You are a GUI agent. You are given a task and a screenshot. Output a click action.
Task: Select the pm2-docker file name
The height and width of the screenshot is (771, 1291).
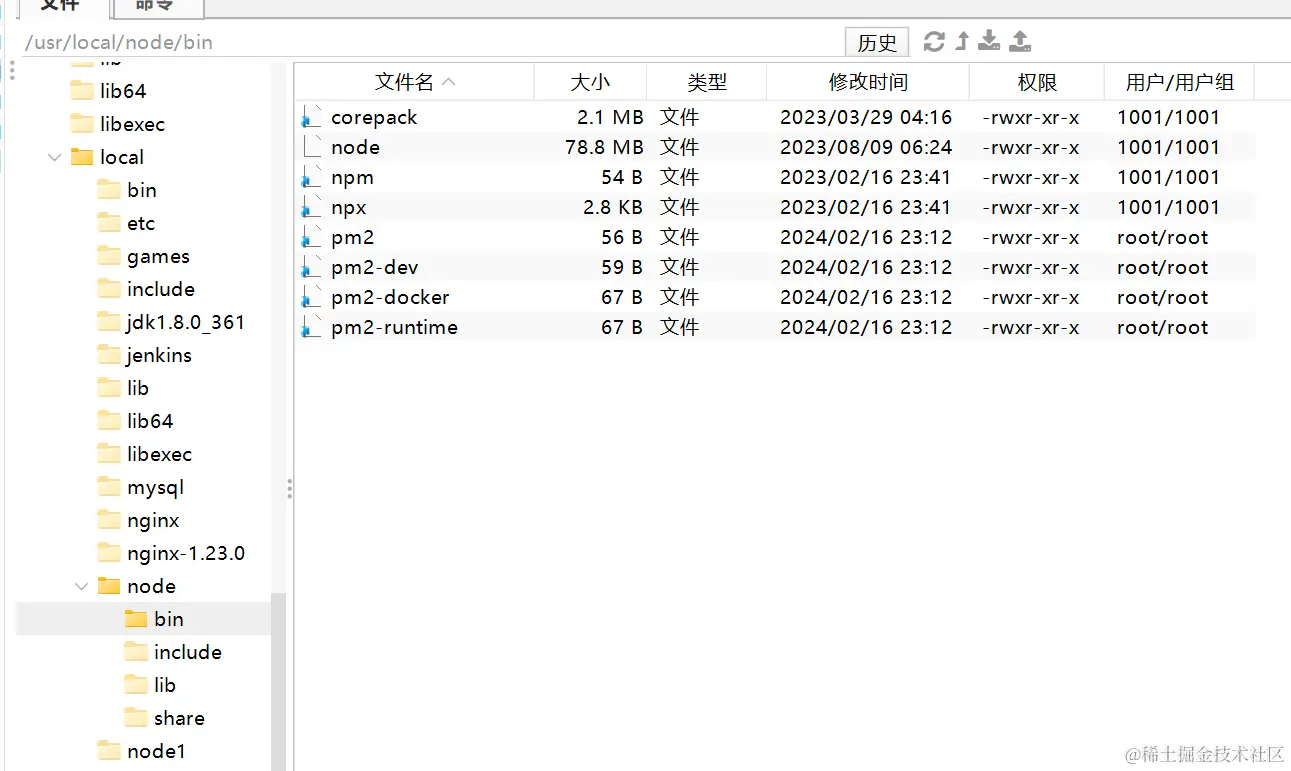[x=390, y=298]
